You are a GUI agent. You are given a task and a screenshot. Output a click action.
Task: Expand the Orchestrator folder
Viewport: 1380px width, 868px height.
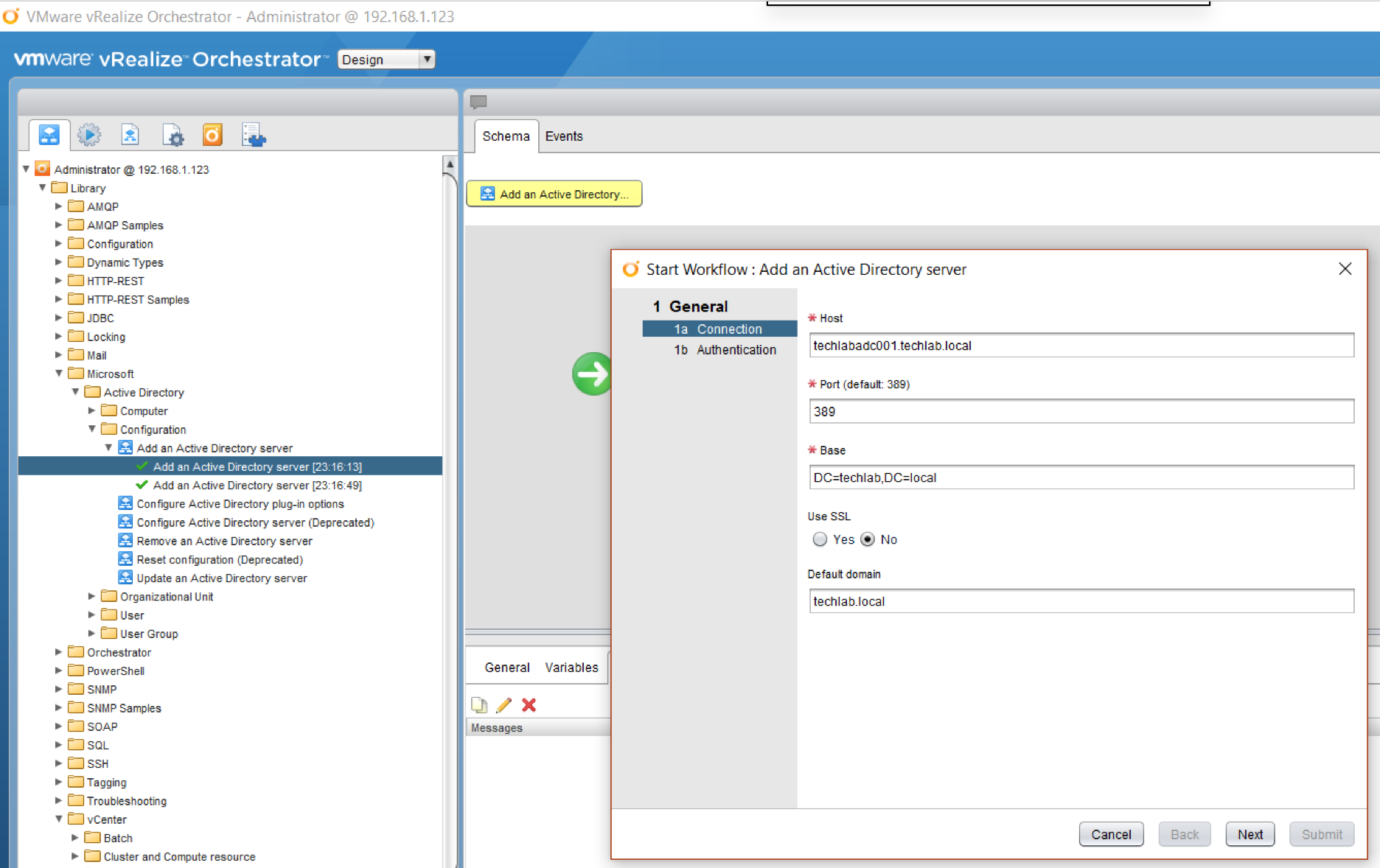tap(59, 652)
